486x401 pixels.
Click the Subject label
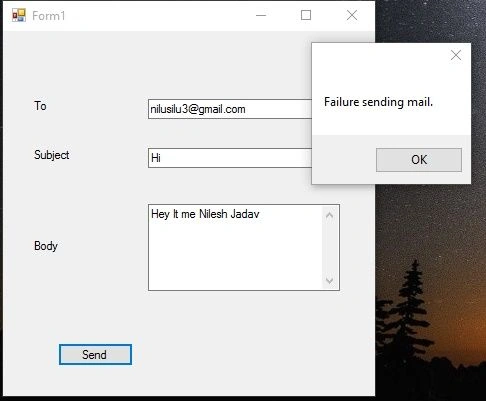[x=52, y=155]
